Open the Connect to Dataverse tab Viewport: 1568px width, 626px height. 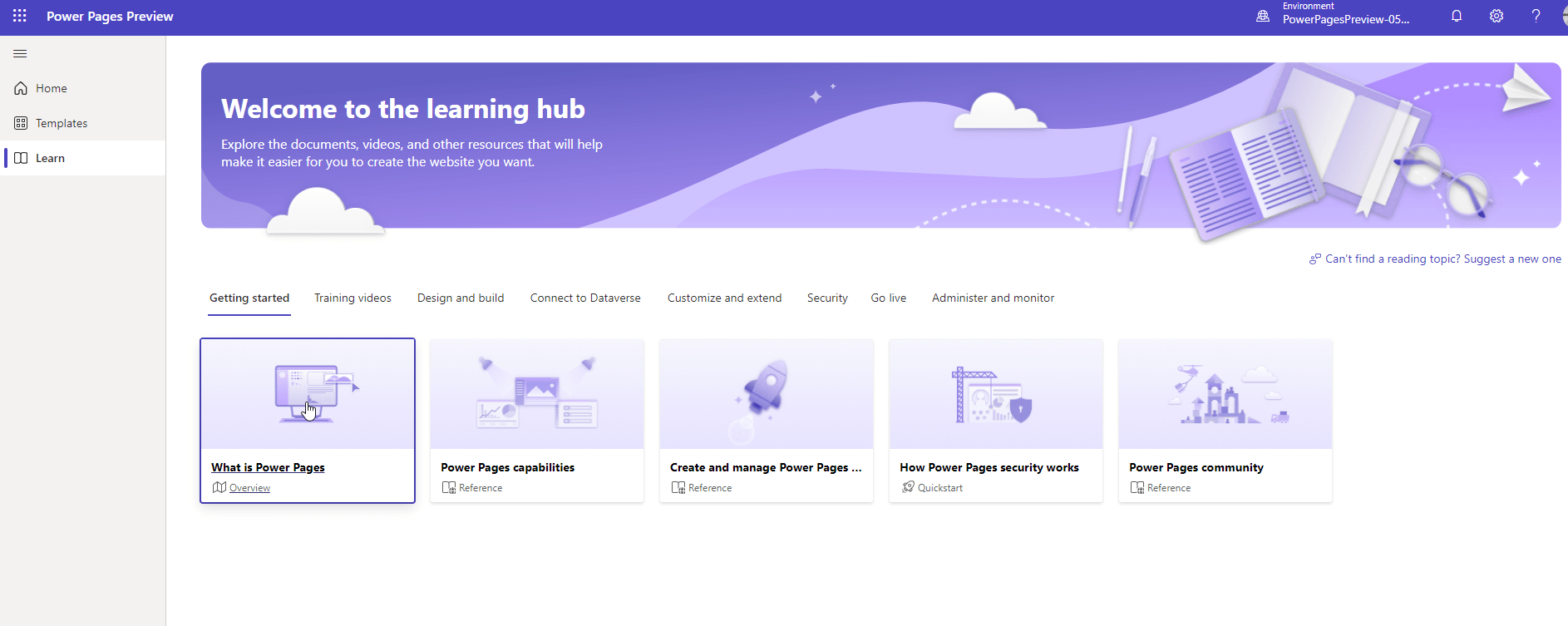[585, 298]
